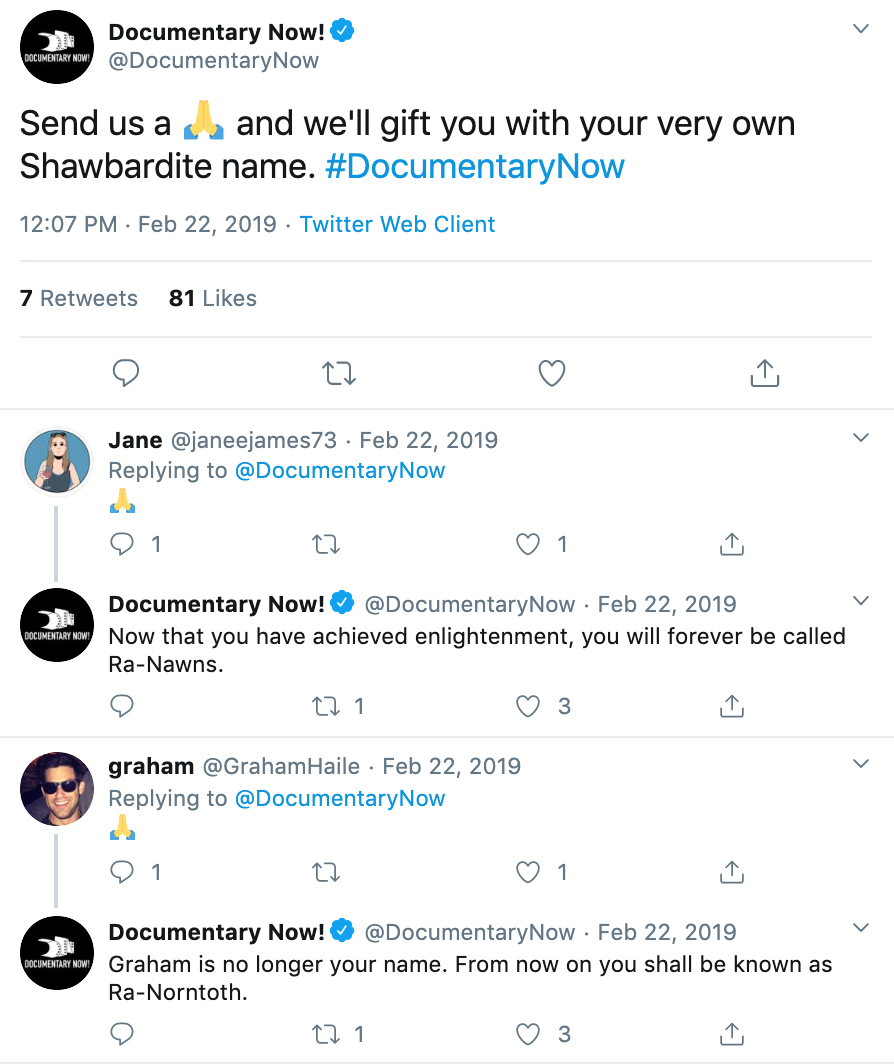Viewport: 894px width, 1064px height.
Task: Expand options menu on Jane's reply
Action: (x=860, y=438)
